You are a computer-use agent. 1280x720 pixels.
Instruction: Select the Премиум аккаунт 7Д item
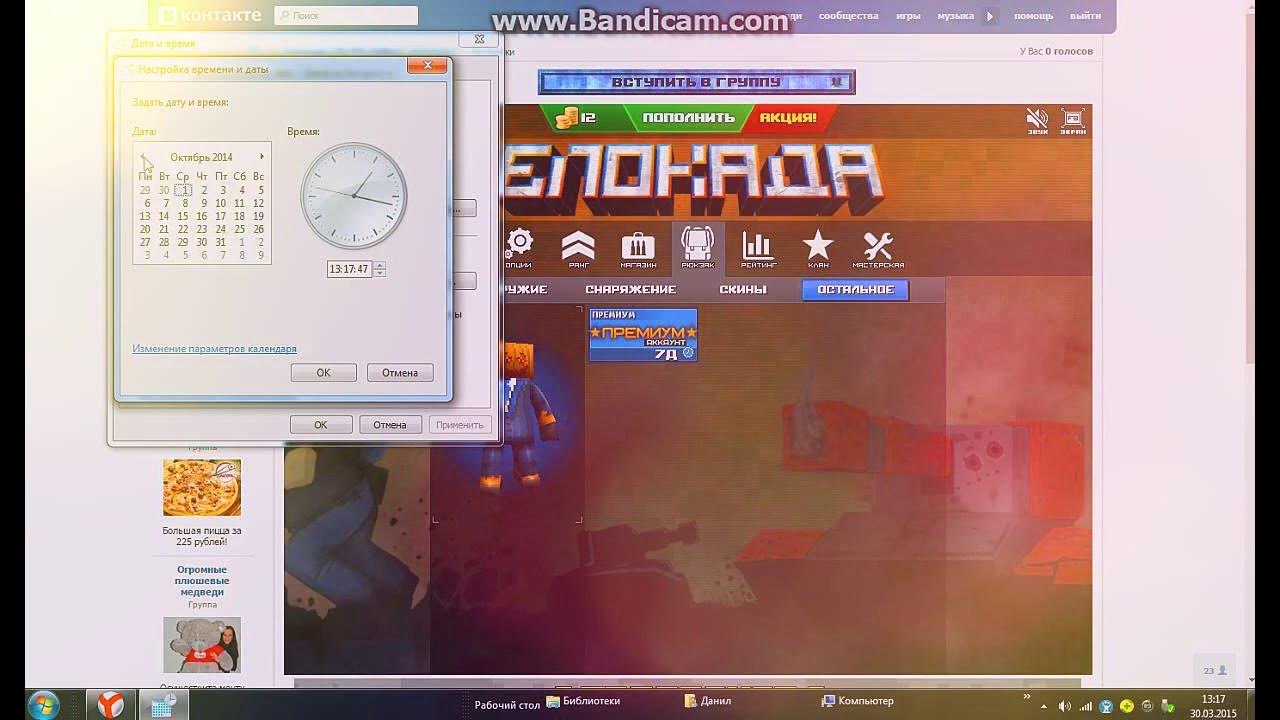[x=643, y=335]
